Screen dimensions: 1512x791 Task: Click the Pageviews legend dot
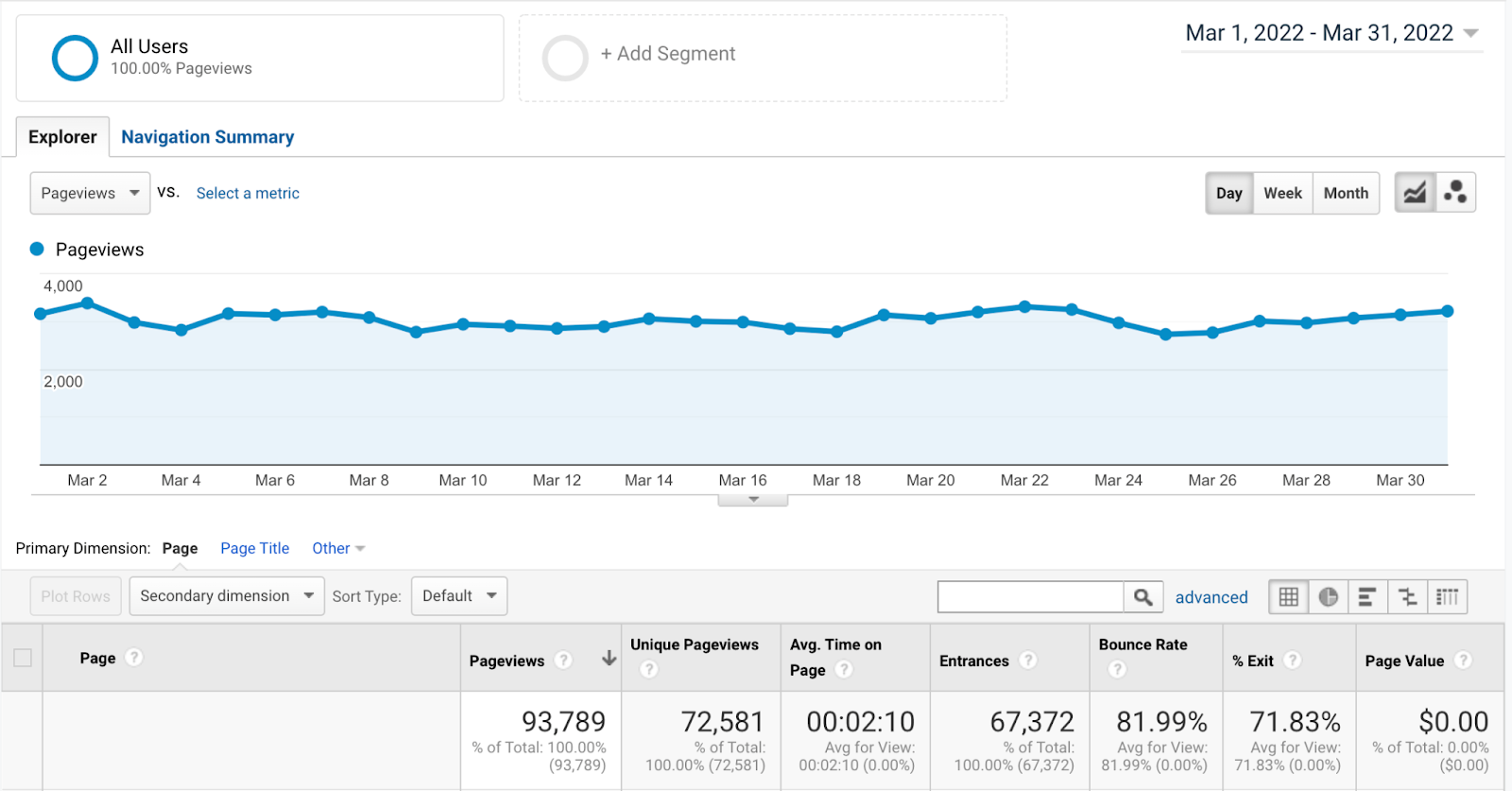[x=37, y=249]
